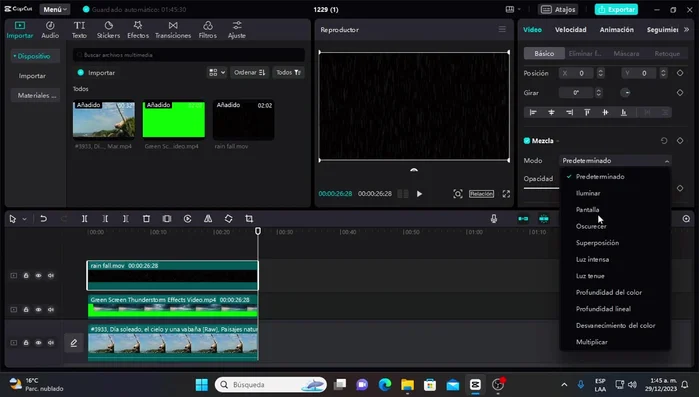
Task: Open the Menú dropdown
Action: coord(55,9)
